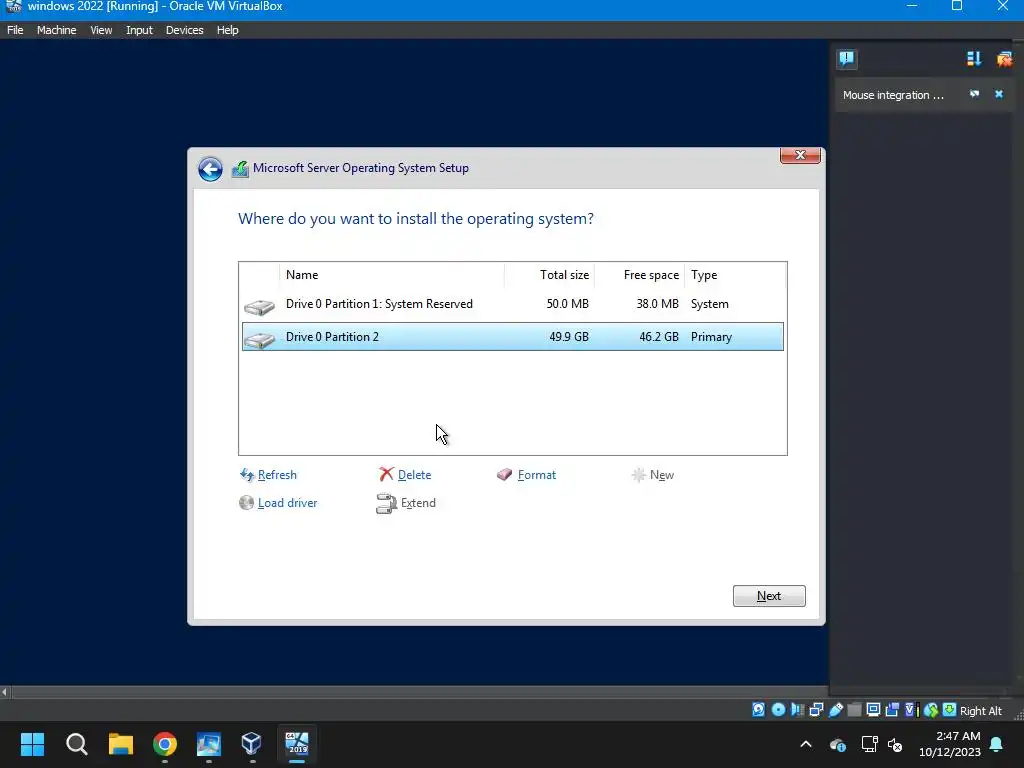Click the delete all notifications icon
Image resolution: width=1024 pixels, height=768 pixels.
tap(1004, 59)
